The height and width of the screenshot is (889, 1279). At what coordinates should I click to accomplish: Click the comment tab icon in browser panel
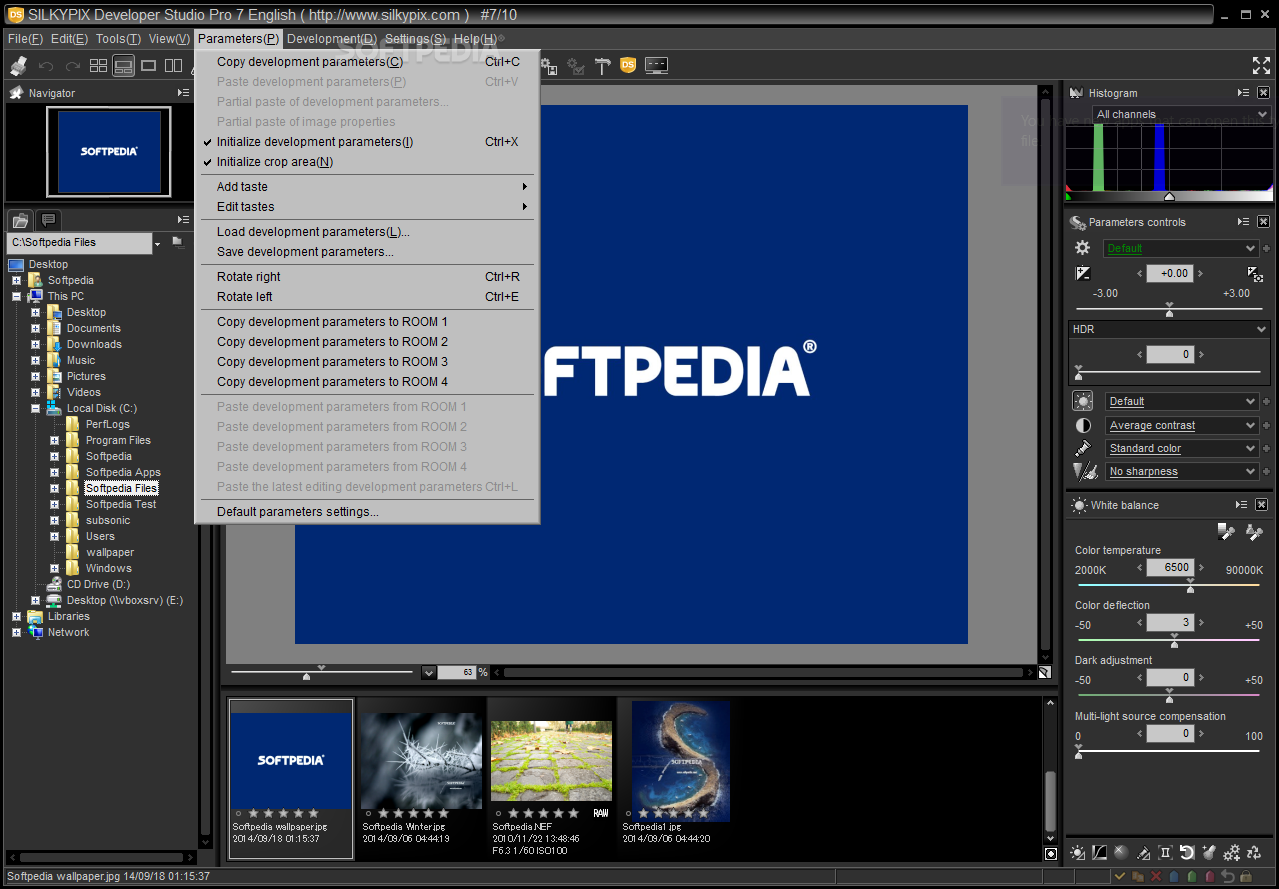(48, 220)
